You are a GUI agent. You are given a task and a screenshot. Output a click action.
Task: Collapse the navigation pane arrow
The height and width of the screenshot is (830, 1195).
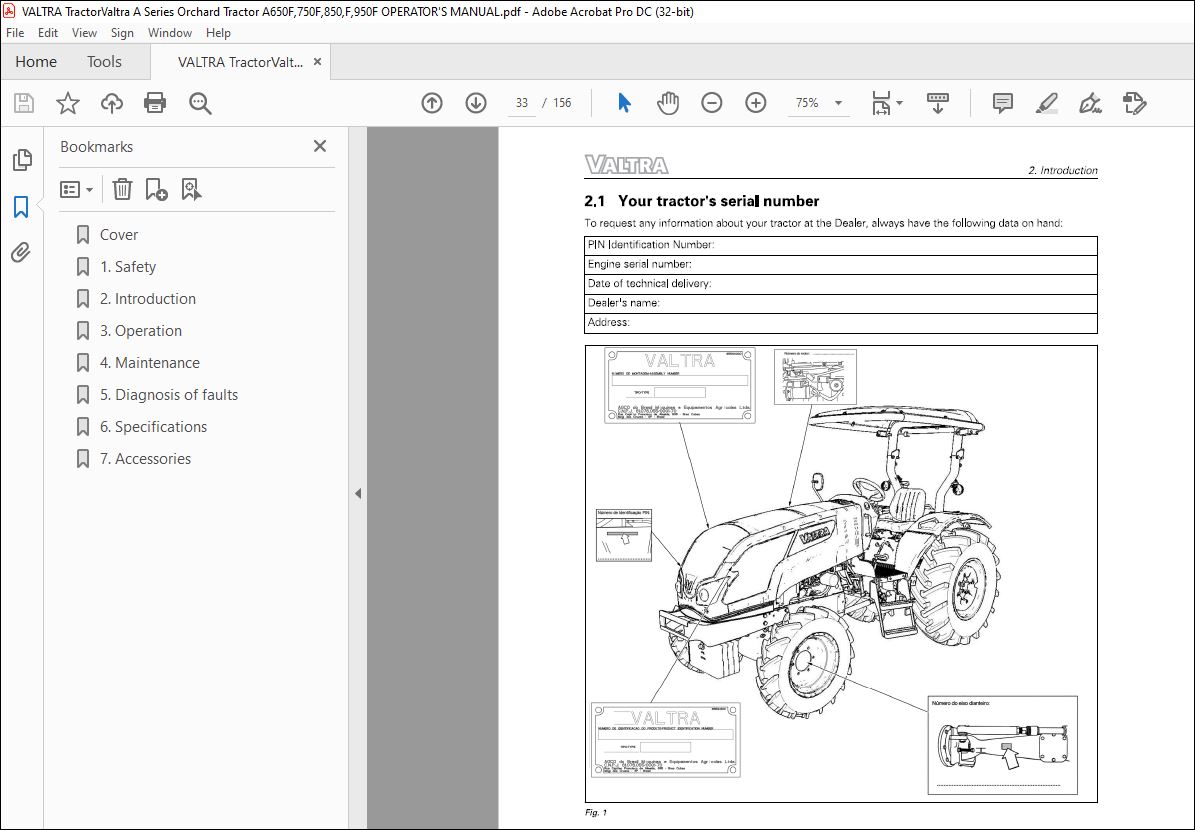pyautogui.click(x=357, y=493)
